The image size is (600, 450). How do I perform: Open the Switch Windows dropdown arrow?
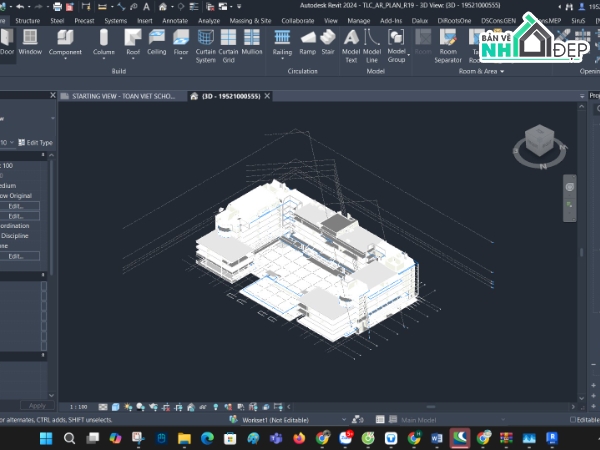pyautogui.click(x=231, y=7)
